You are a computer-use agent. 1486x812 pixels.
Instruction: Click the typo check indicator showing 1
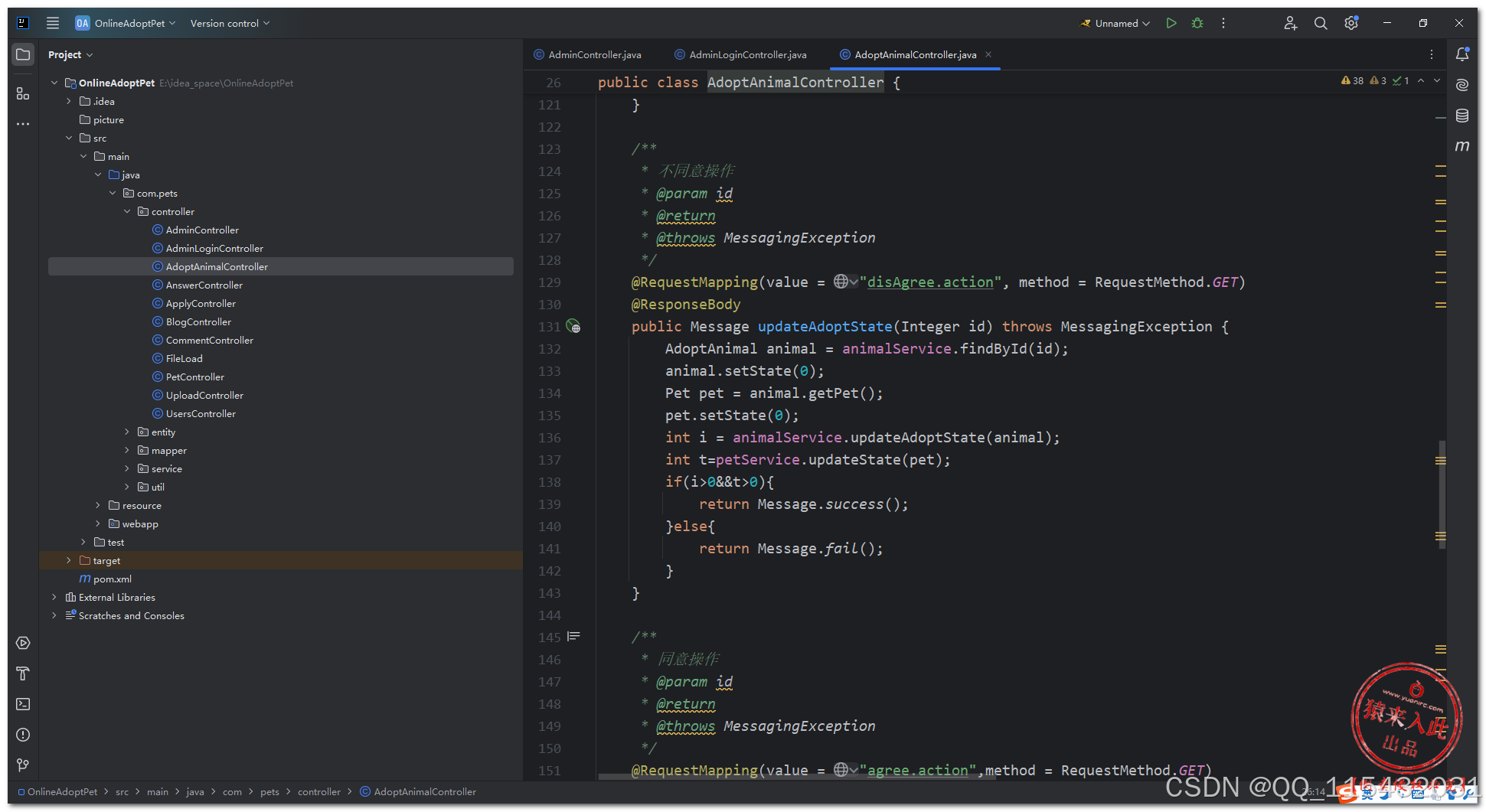click(x=1401, y=80)
